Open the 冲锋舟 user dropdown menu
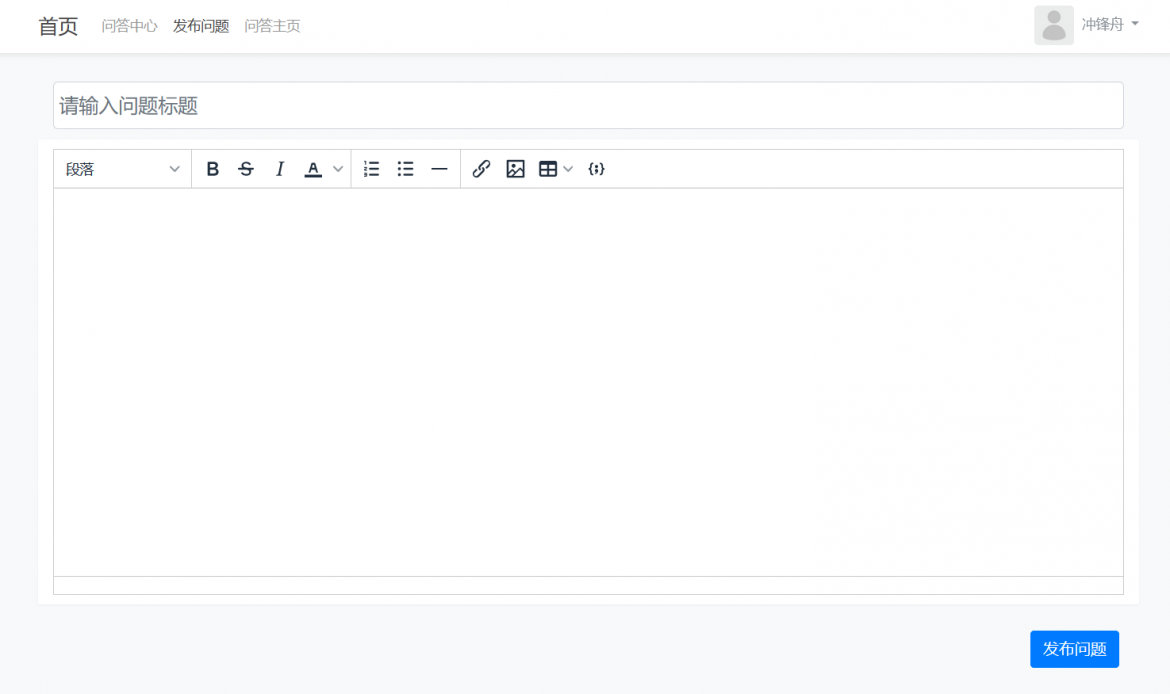The width and height of the screenshot is (1170, 694). click(1110, 25)
